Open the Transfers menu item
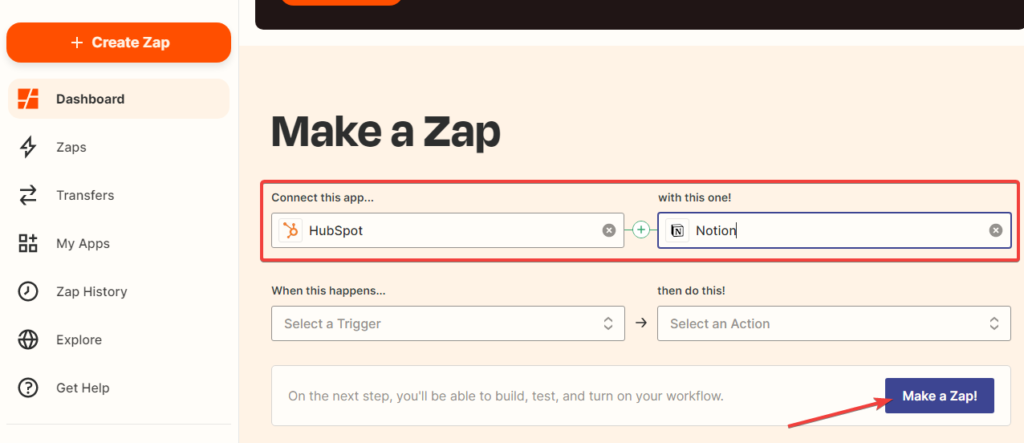Viewport: 1024px width, 443px height. coord(85,195)
